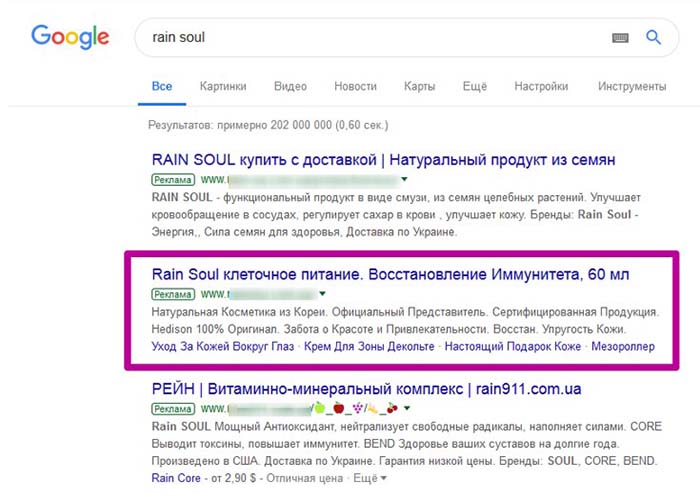Image resolution: width=700 pixels, height=500 pixels.
Task: Open the "Rain Soul клеточное питание" ad title
Action: pos(390,274)
